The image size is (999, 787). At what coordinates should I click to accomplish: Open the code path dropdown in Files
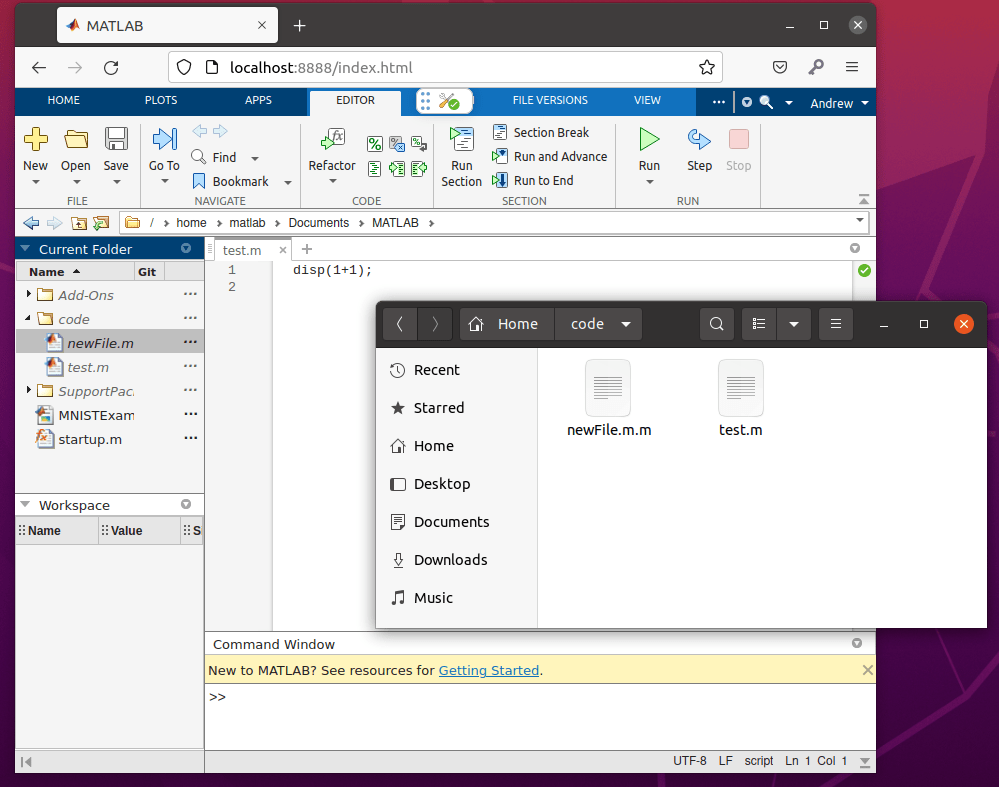tap(626, 324)
